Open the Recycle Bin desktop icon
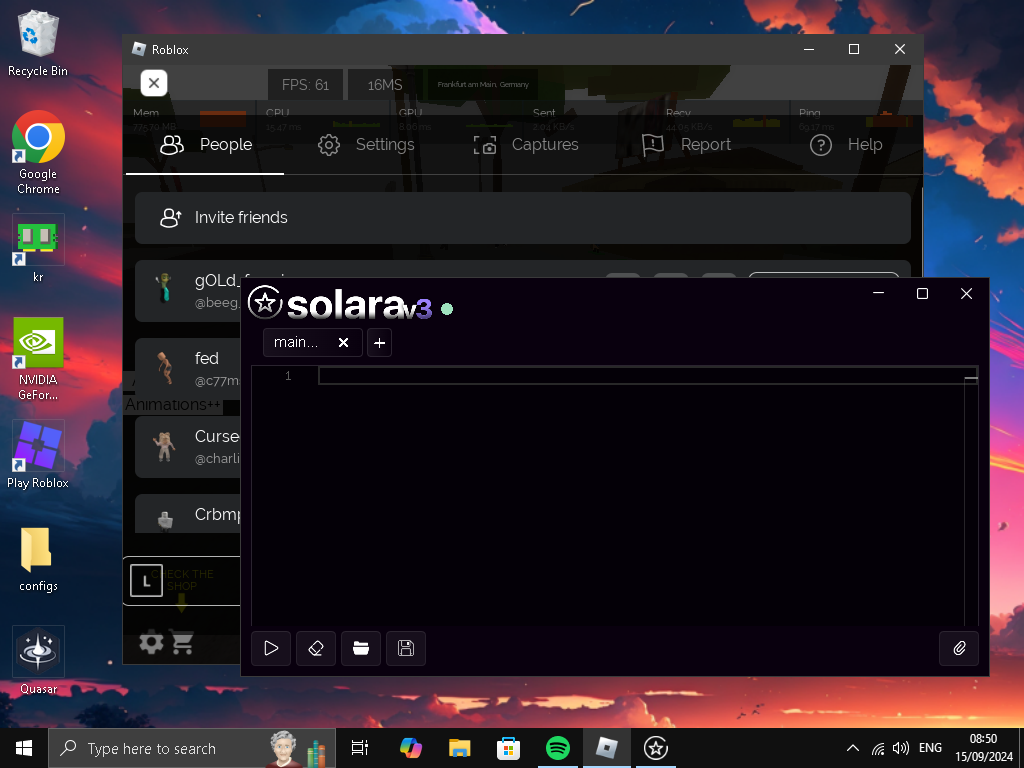The image size is (1024, 768). pyautogui.click(x=38, y=44)
